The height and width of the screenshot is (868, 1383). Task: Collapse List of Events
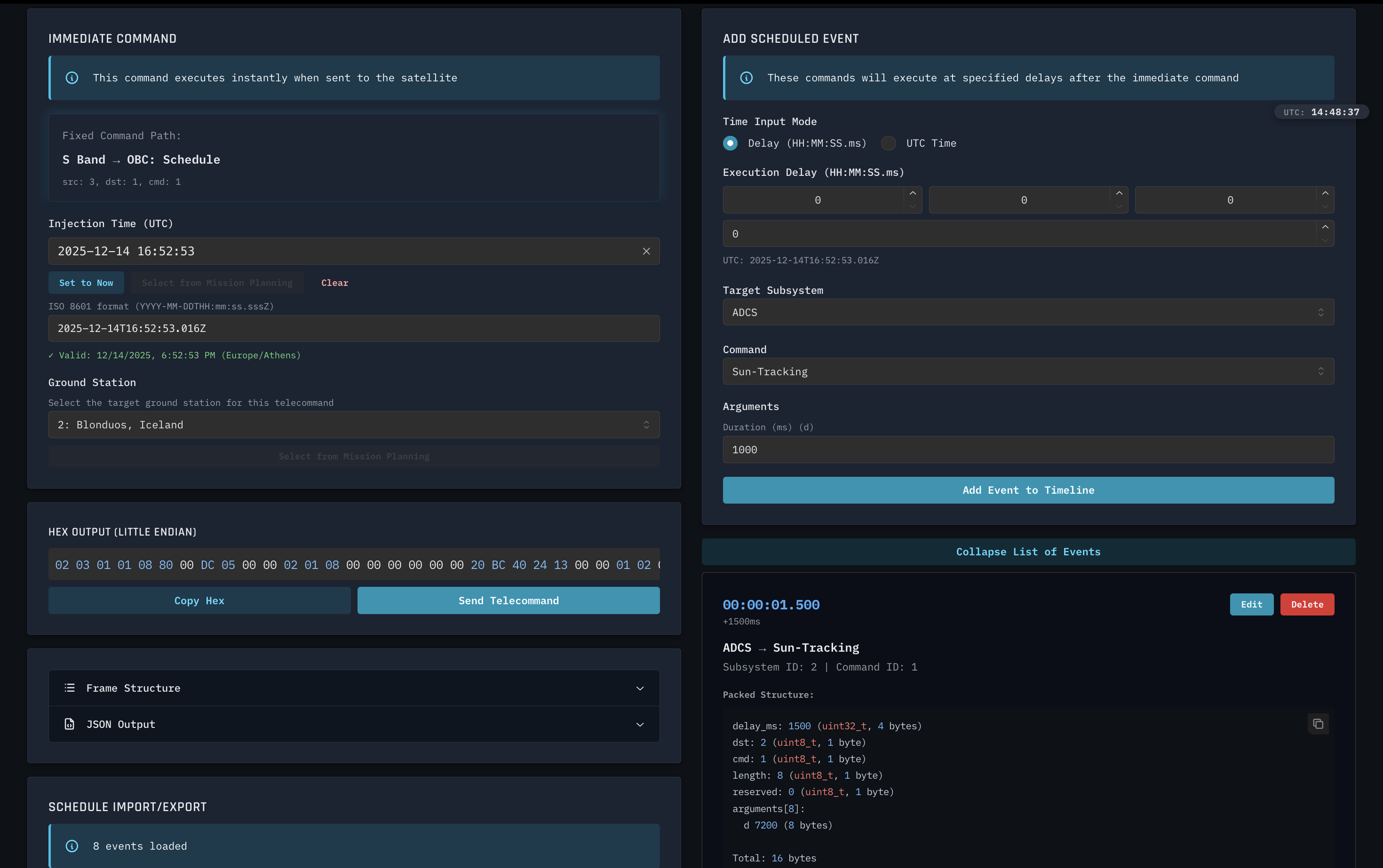tap(1028, 552)
